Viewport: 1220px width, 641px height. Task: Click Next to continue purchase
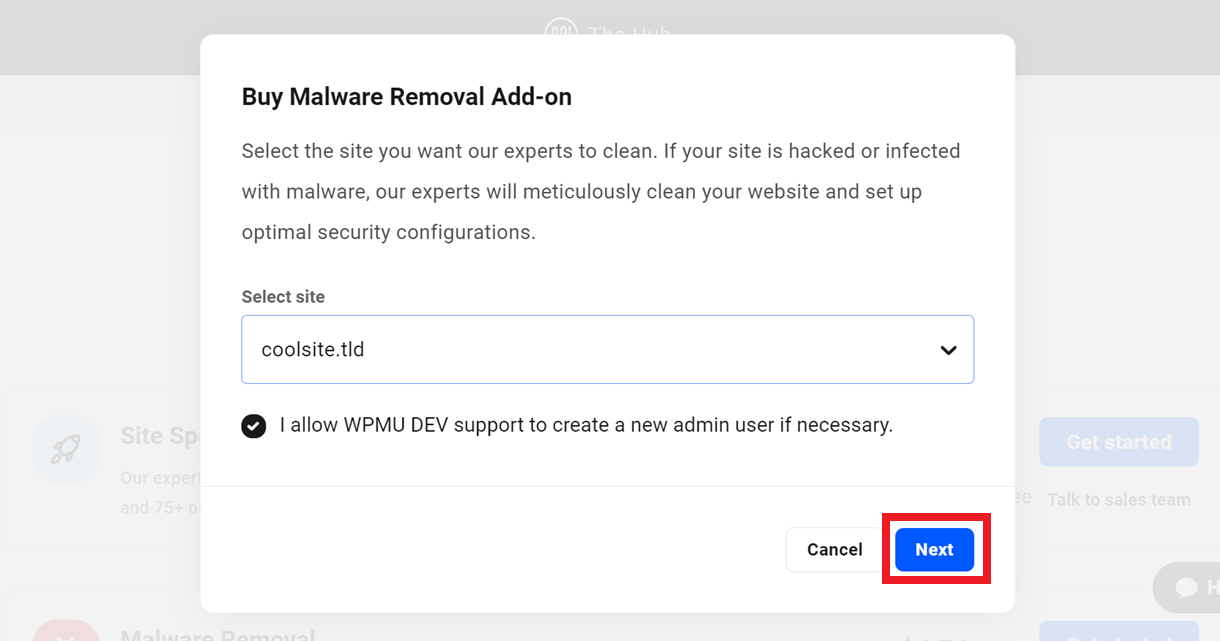[x=934, y=550]
